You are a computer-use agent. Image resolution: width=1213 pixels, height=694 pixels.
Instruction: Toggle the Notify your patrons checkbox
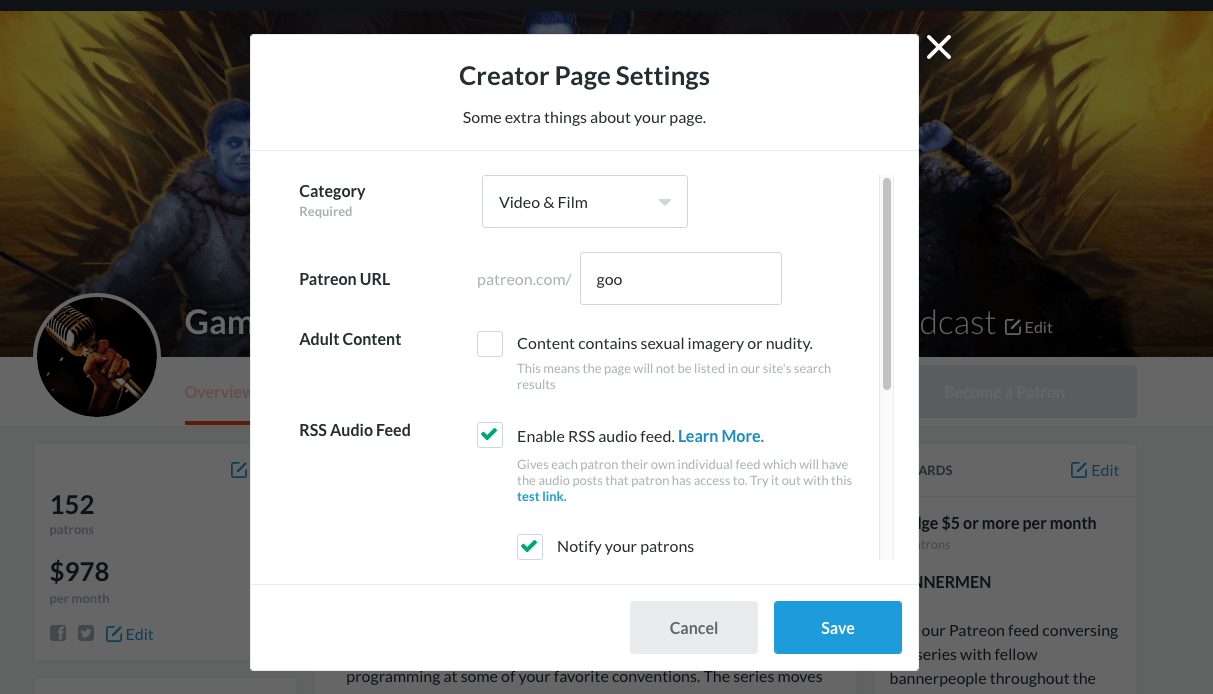(x=530, y=546)
